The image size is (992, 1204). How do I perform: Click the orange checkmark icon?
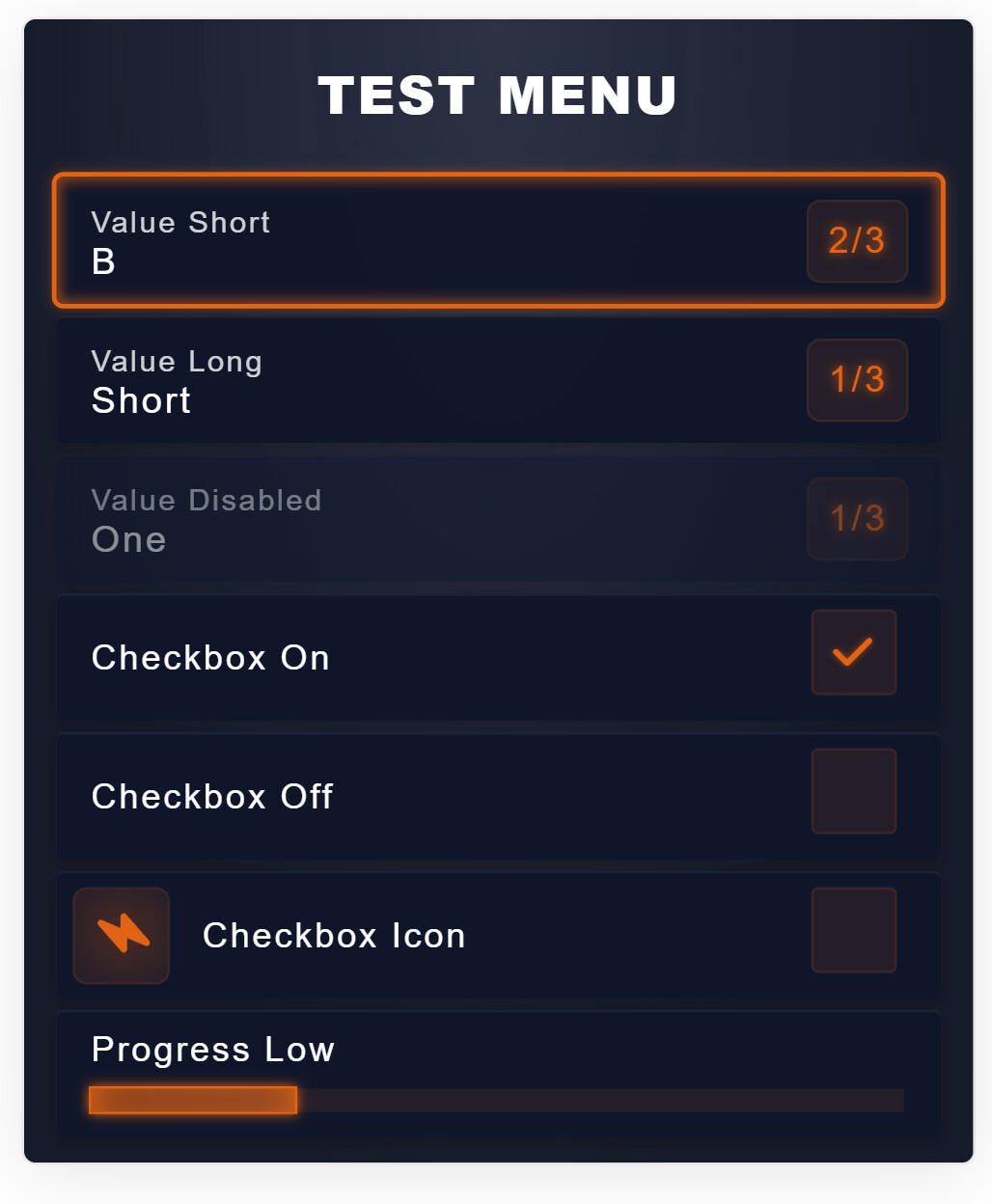tap(853, 652)
